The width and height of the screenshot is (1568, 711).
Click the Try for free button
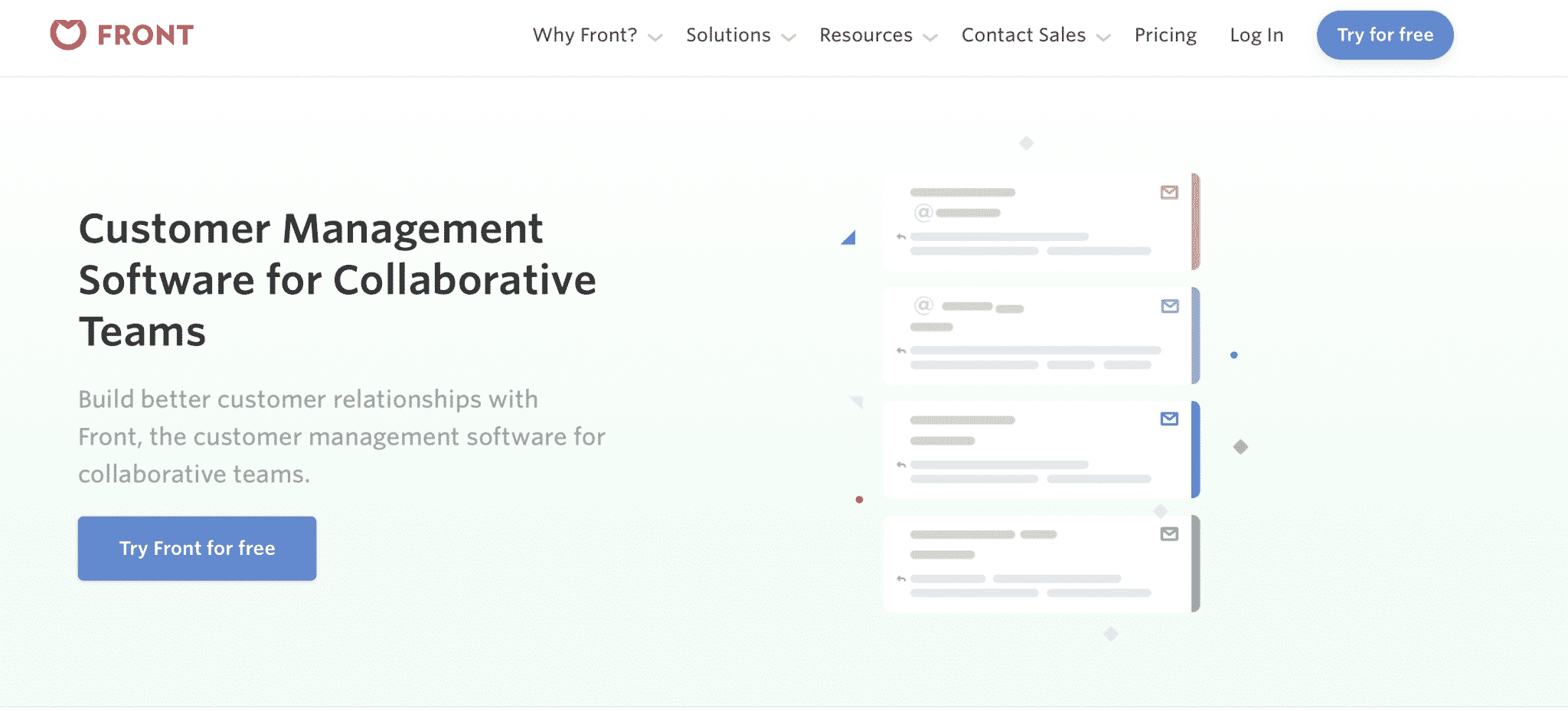(x=1385, y=35)
